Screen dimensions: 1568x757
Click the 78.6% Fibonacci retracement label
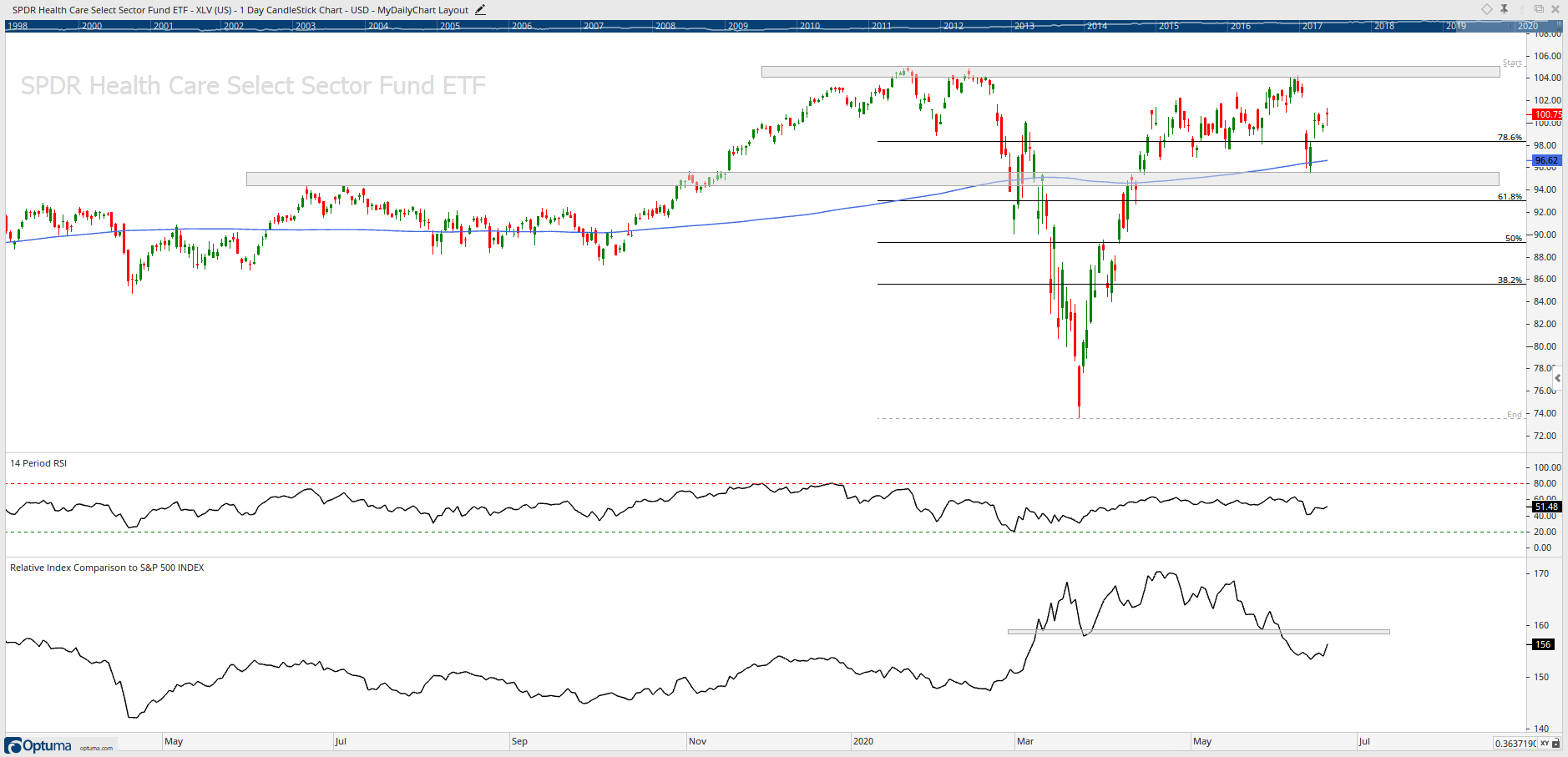[1510, 137]
